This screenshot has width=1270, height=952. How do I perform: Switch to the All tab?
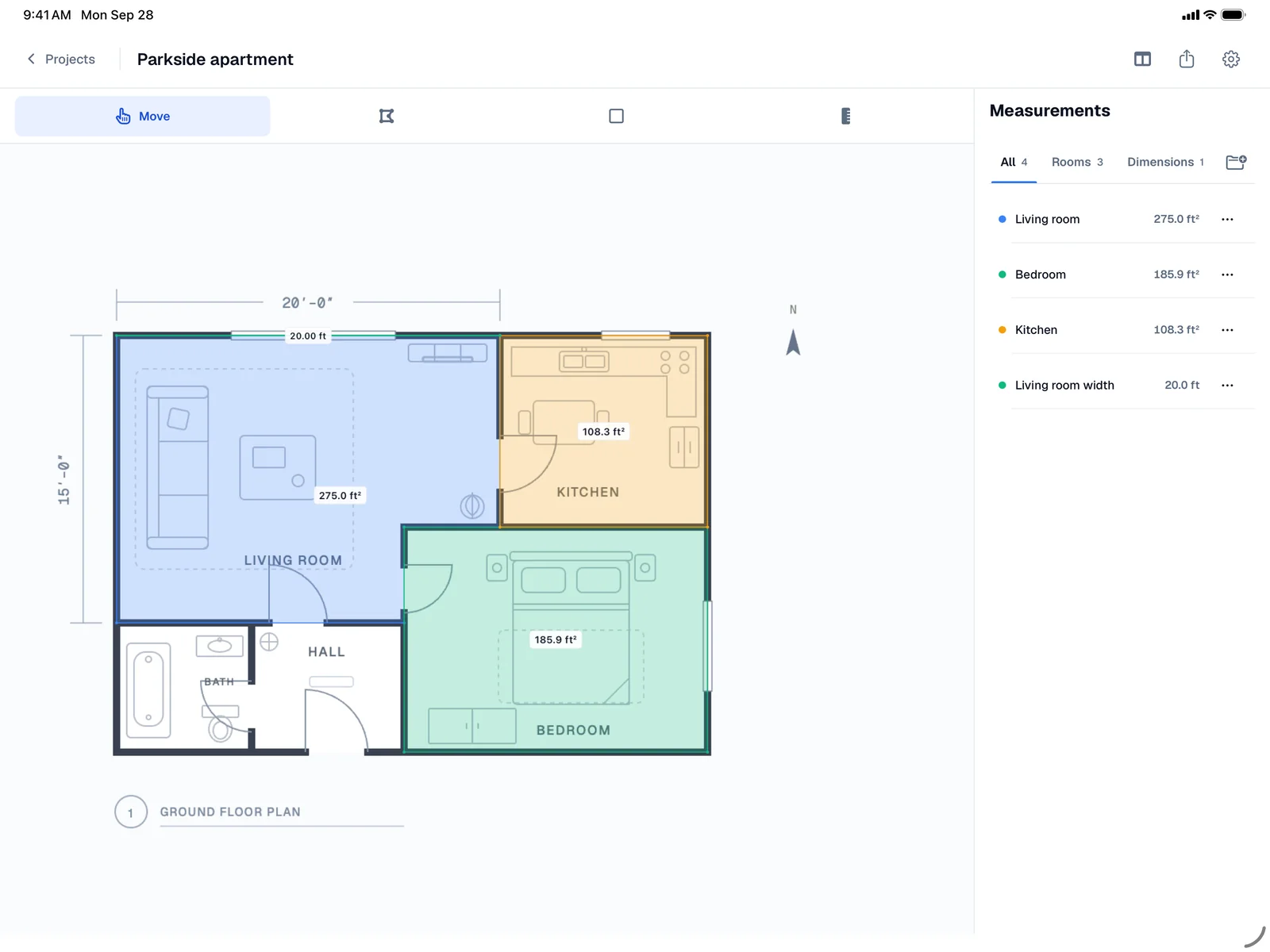coord(1014,162)
